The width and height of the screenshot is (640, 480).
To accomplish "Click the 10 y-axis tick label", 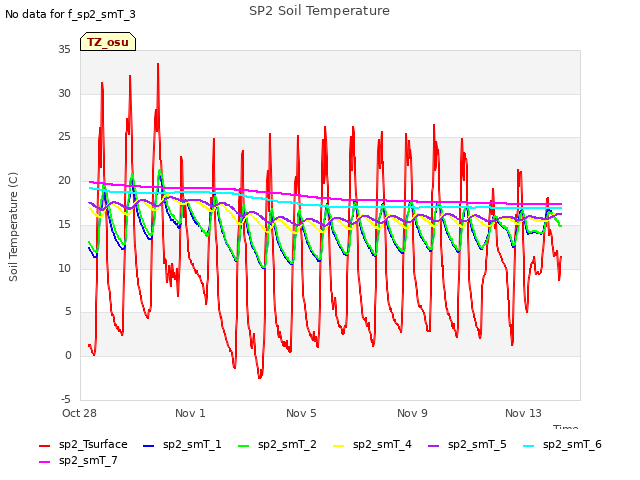I will click(64, 268).
